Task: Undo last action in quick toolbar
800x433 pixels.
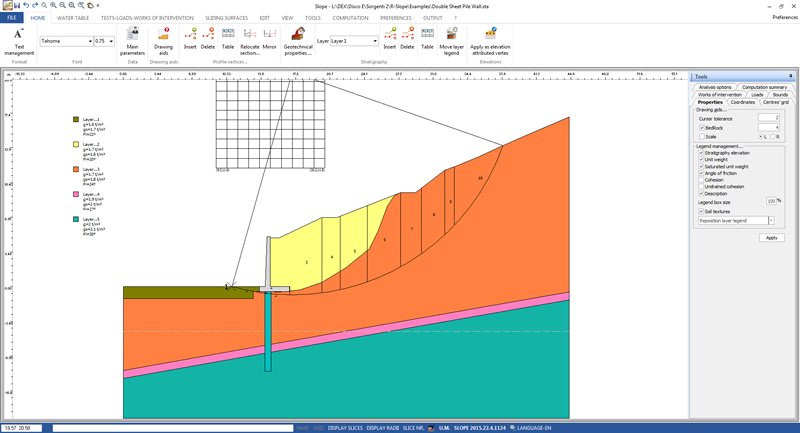Action: [x=26, y=6]
